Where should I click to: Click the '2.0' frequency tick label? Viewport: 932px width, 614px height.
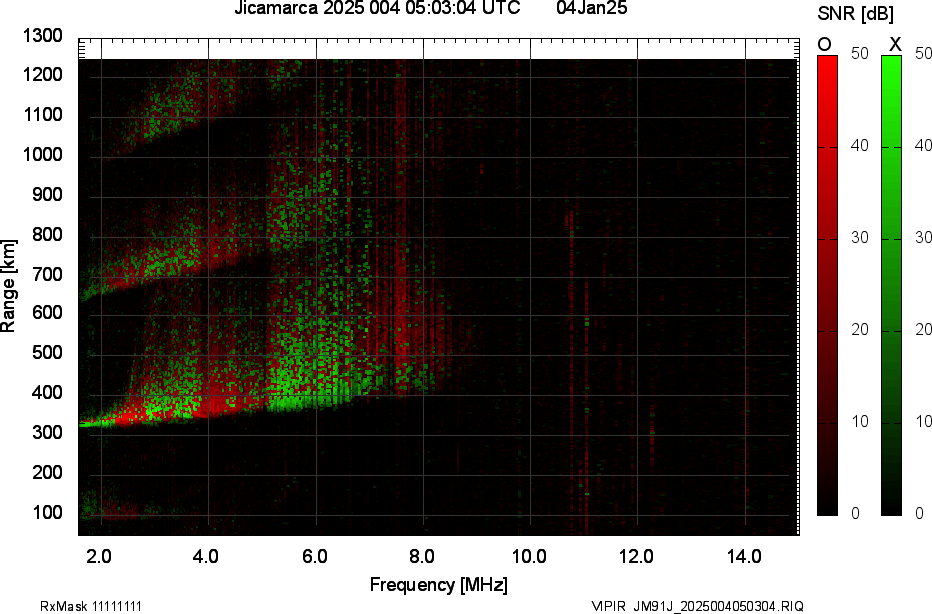pos(99,557)
